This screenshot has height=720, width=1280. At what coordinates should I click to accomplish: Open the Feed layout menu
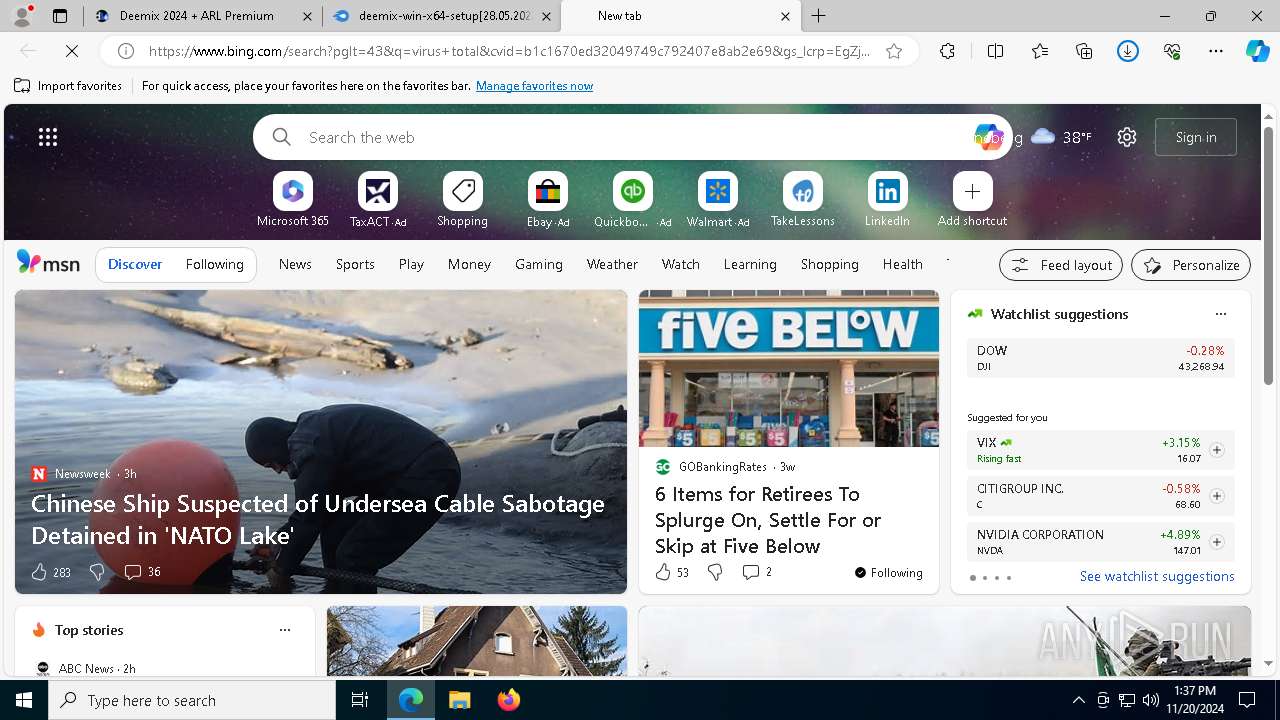coord(1061,265)
